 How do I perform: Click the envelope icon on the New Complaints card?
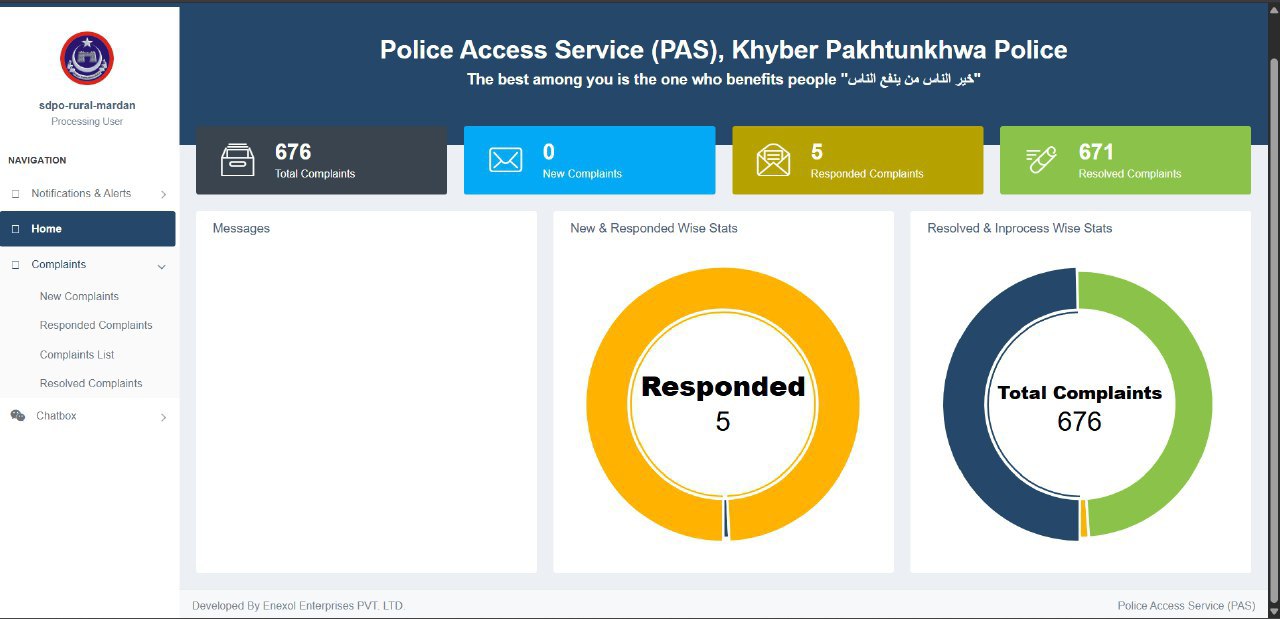coord(506,160)
